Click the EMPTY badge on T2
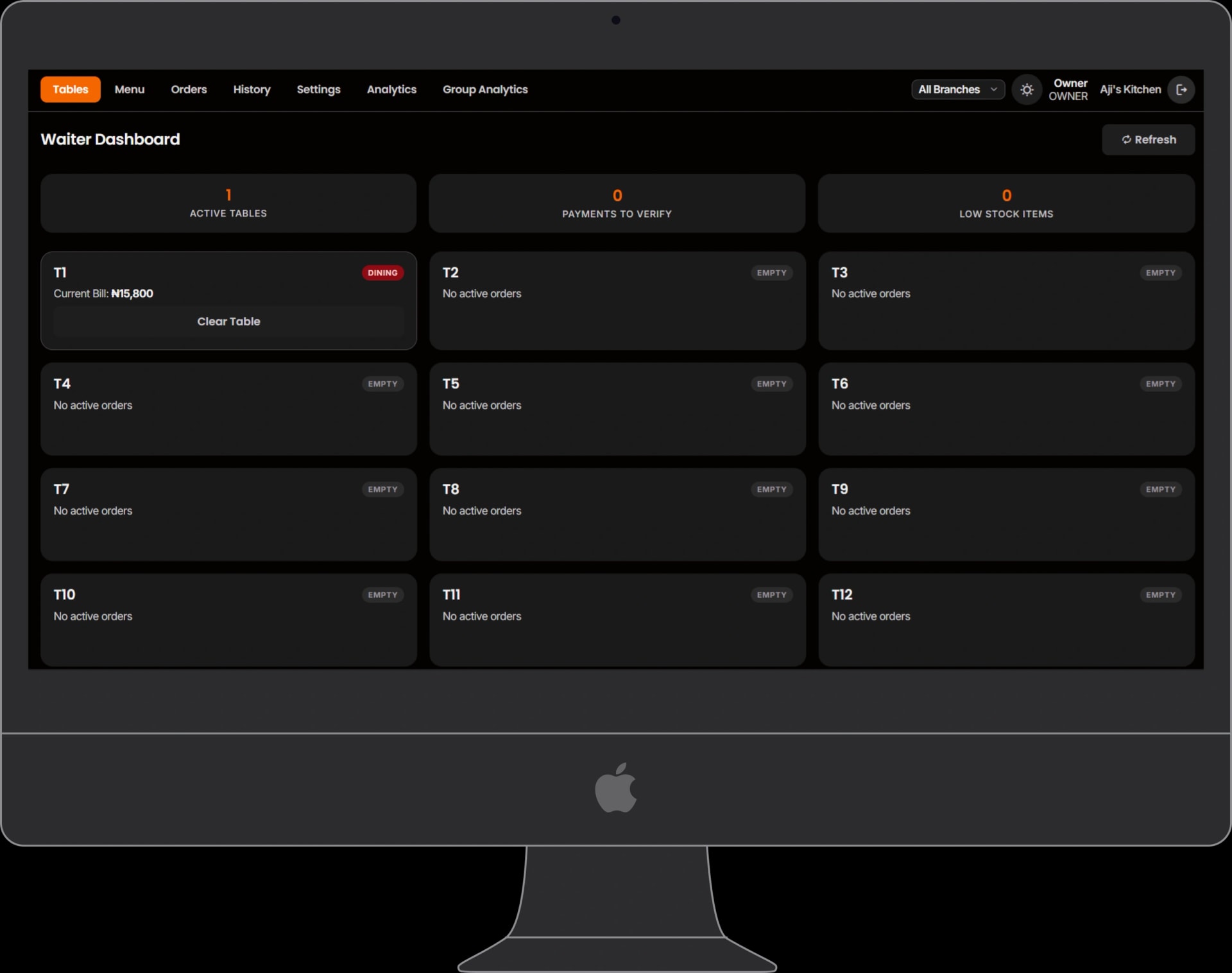The height and width of the screenshot is (973, 1232). pos(771,273)
